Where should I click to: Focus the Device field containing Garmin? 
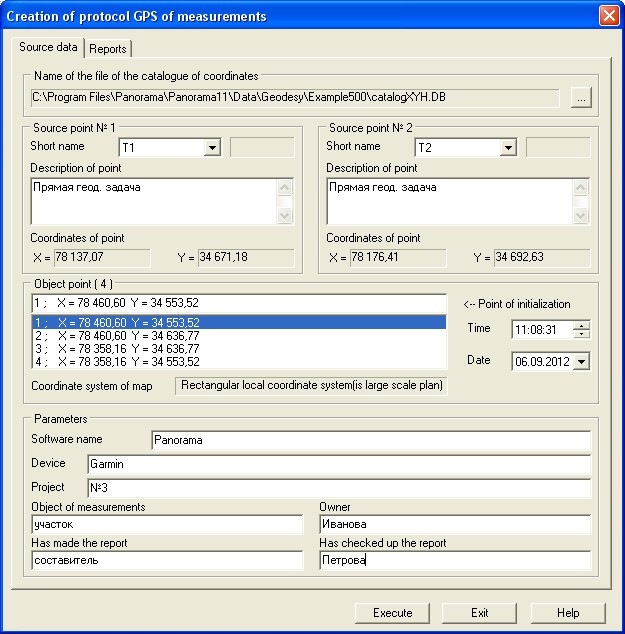tap(338, 464)
